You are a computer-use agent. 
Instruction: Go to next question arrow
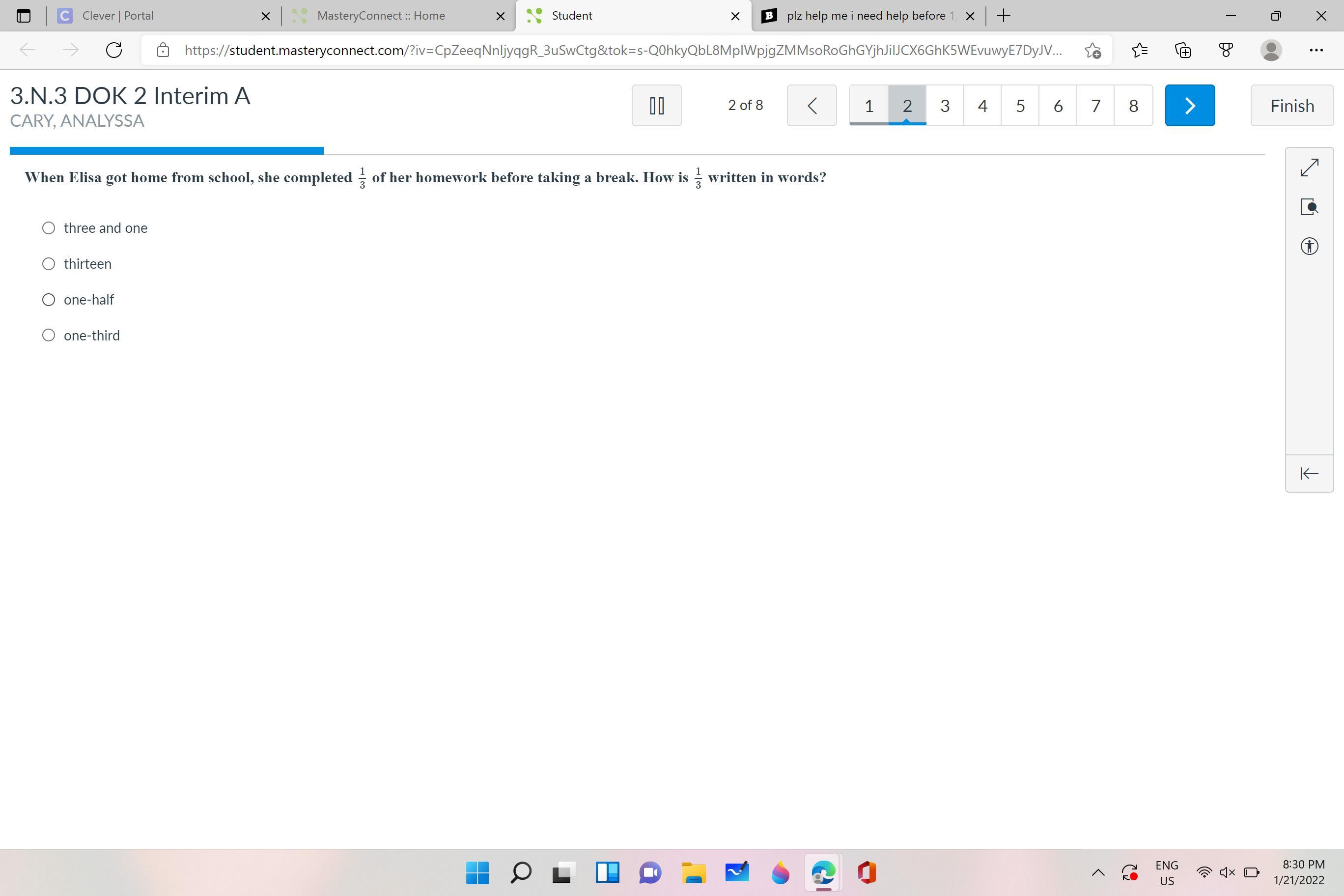point(1189,106)
